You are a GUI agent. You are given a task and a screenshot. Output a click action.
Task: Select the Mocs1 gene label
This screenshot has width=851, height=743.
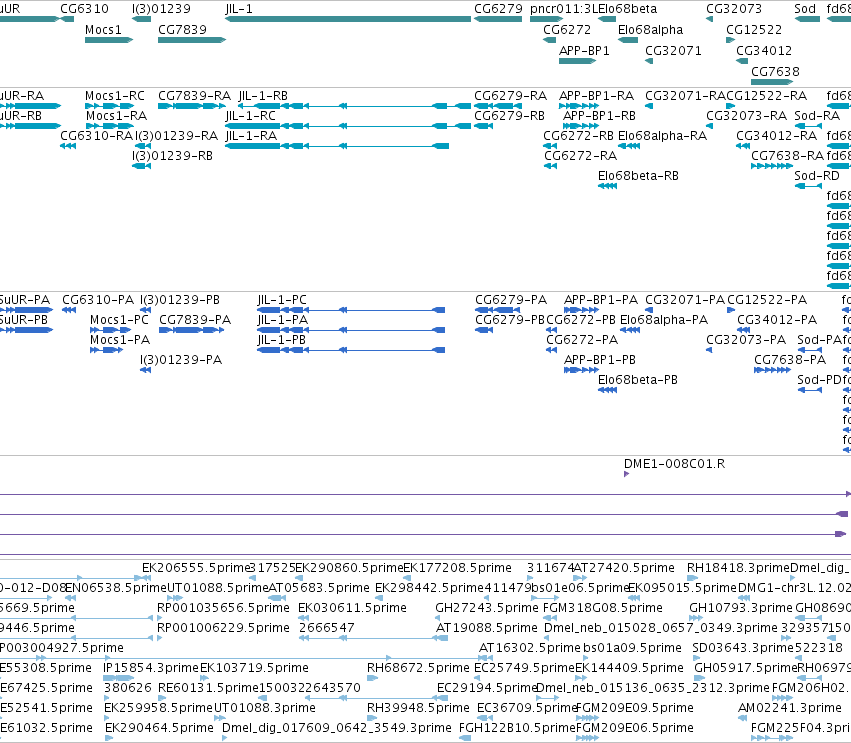pos(103,30)
